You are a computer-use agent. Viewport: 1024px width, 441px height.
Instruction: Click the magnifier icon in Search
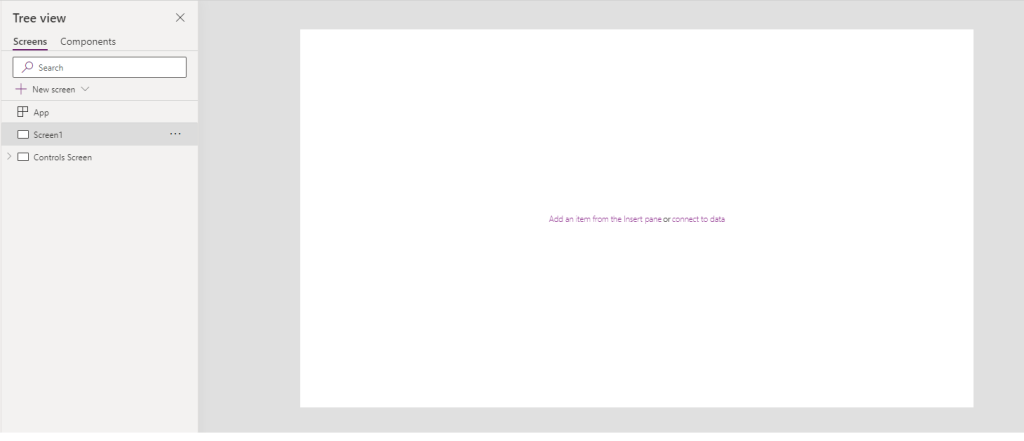click(27, 67)
